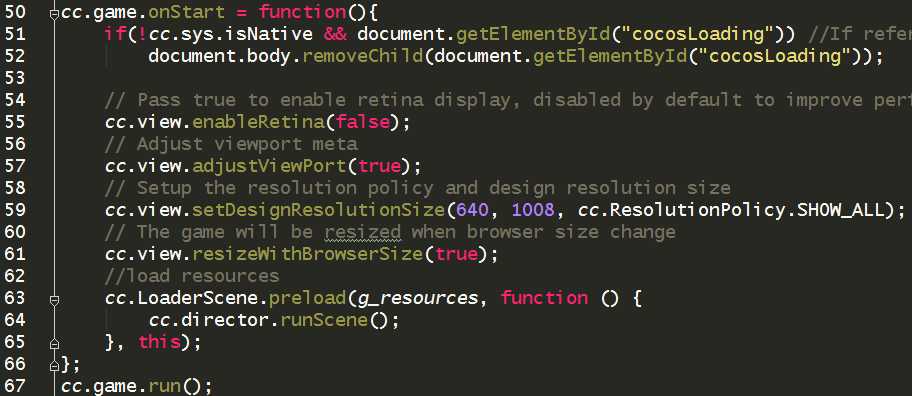Click the false keyword in enableRetina call
The height and width of the screenshot is (396, 912).
pyautogui.click(x=362, y=122)
